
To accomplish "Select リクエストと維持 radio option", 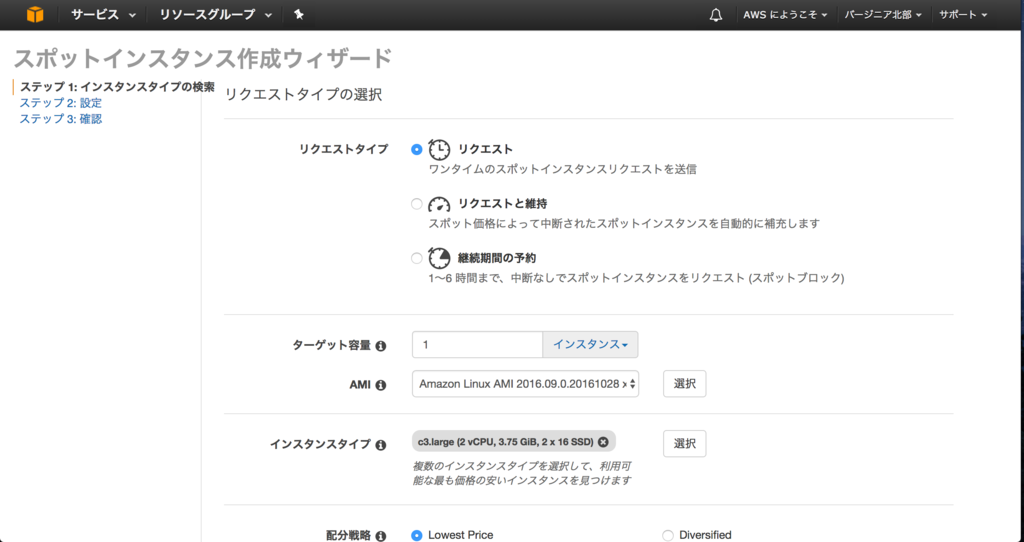I will coord(417,204).
